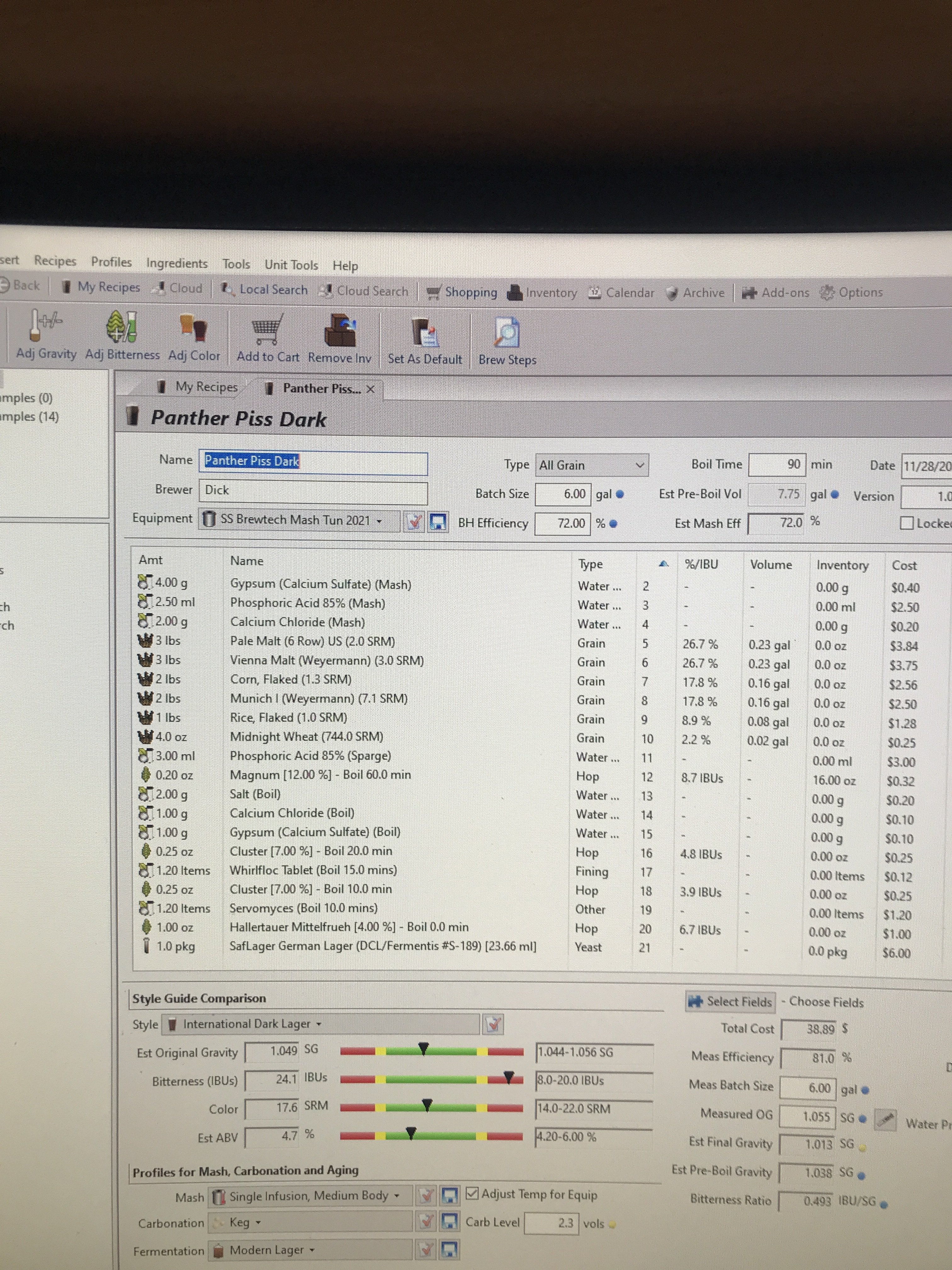Click the Color SRM range slider

point(432,1107)
